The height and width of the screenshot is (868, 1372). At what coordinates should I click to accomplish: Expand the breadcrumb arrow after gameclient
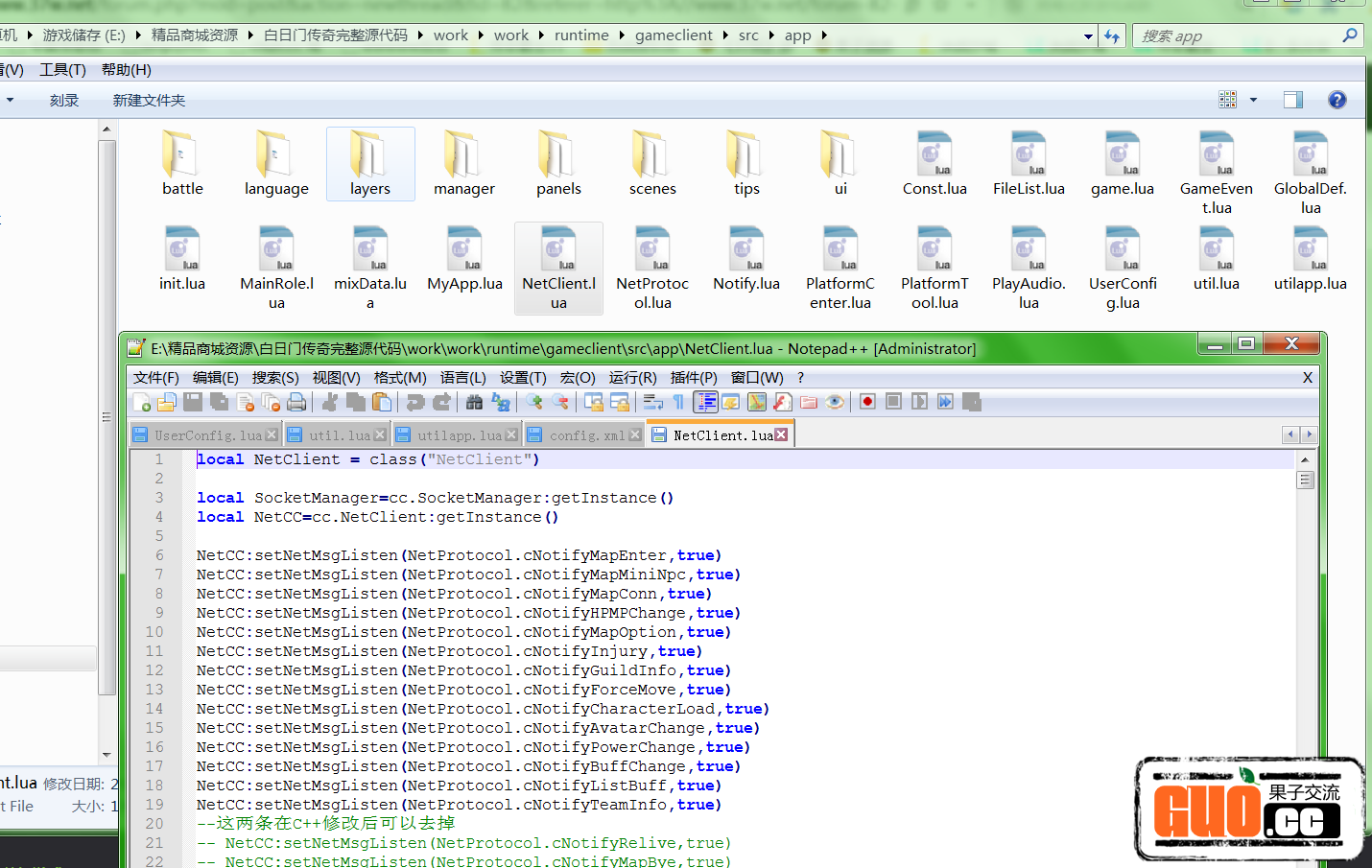(725, 35)
